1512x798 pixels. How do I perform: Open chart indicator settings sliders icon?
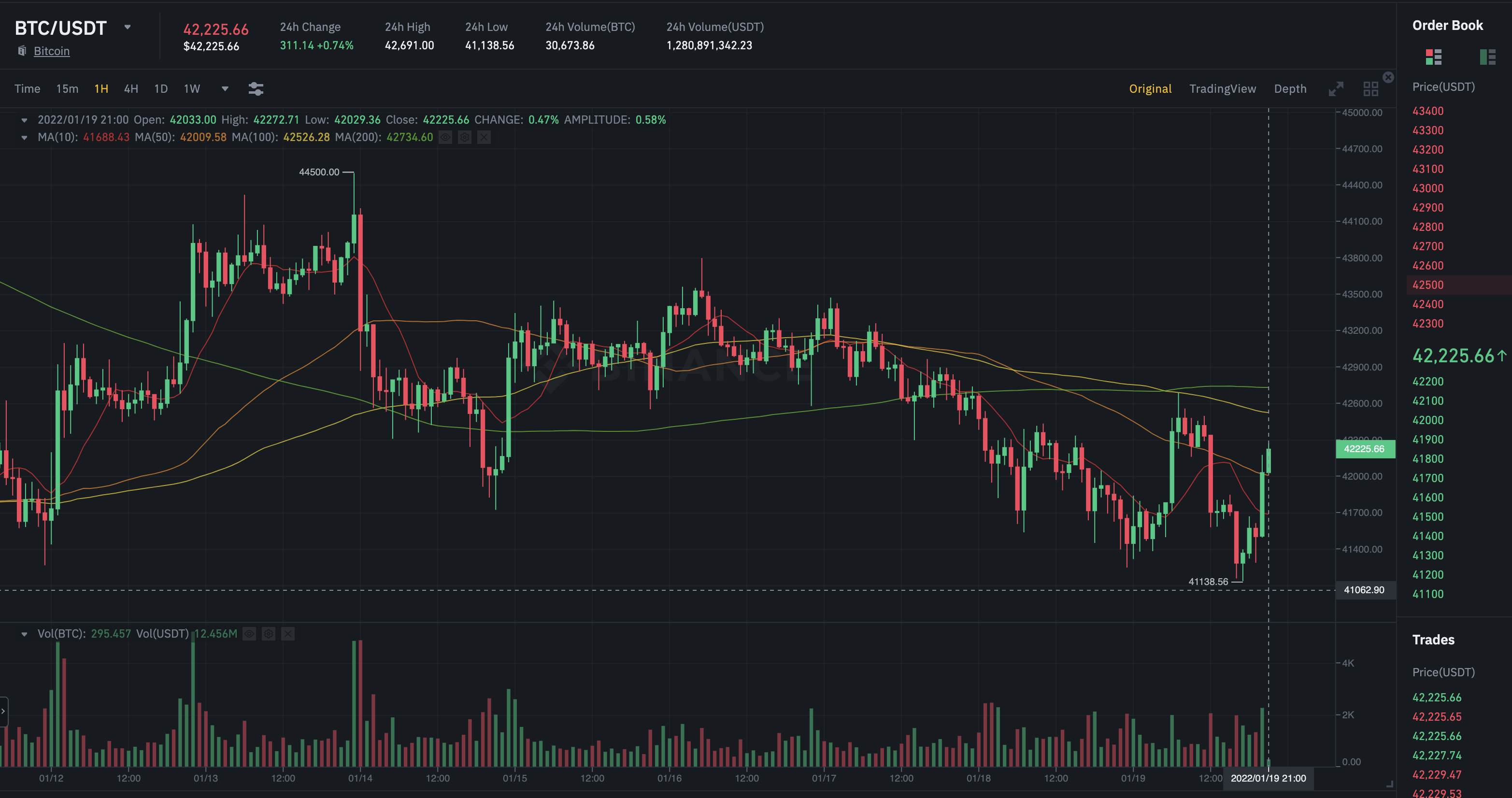pyautogui.click(x=256, y=88)
